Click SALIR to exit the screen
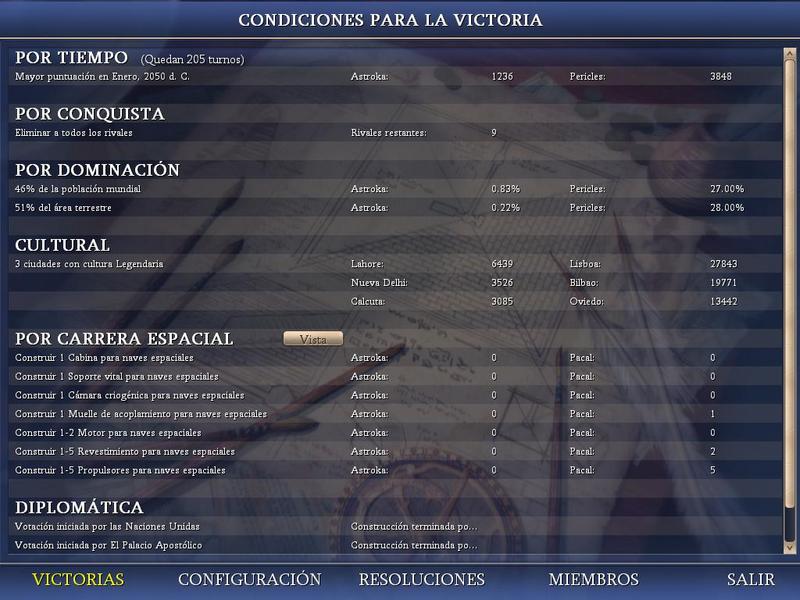Viewport: 800px width, 600px height. coord(750,580)
